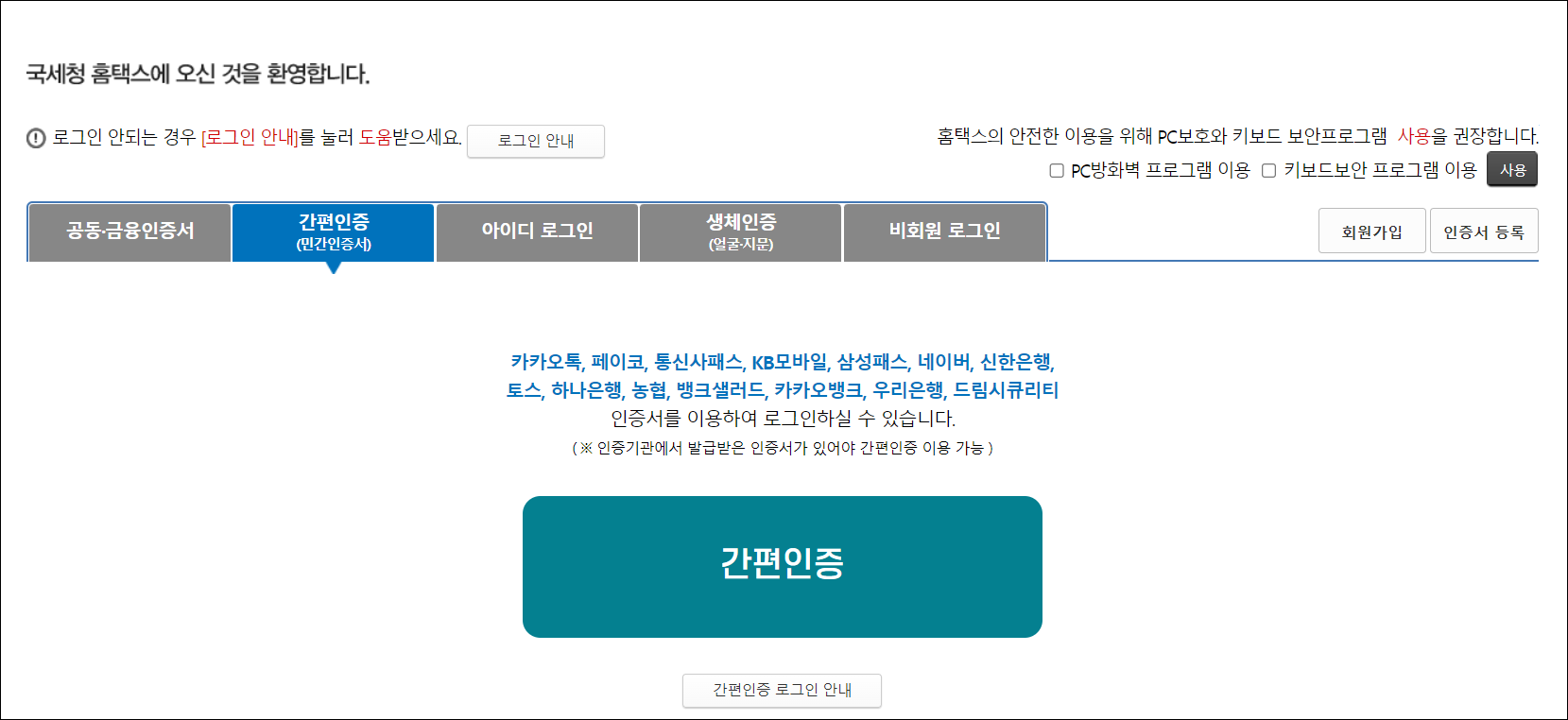
Task: Open the 간편인증 로그인 안내 button
Action: [783, 691]
